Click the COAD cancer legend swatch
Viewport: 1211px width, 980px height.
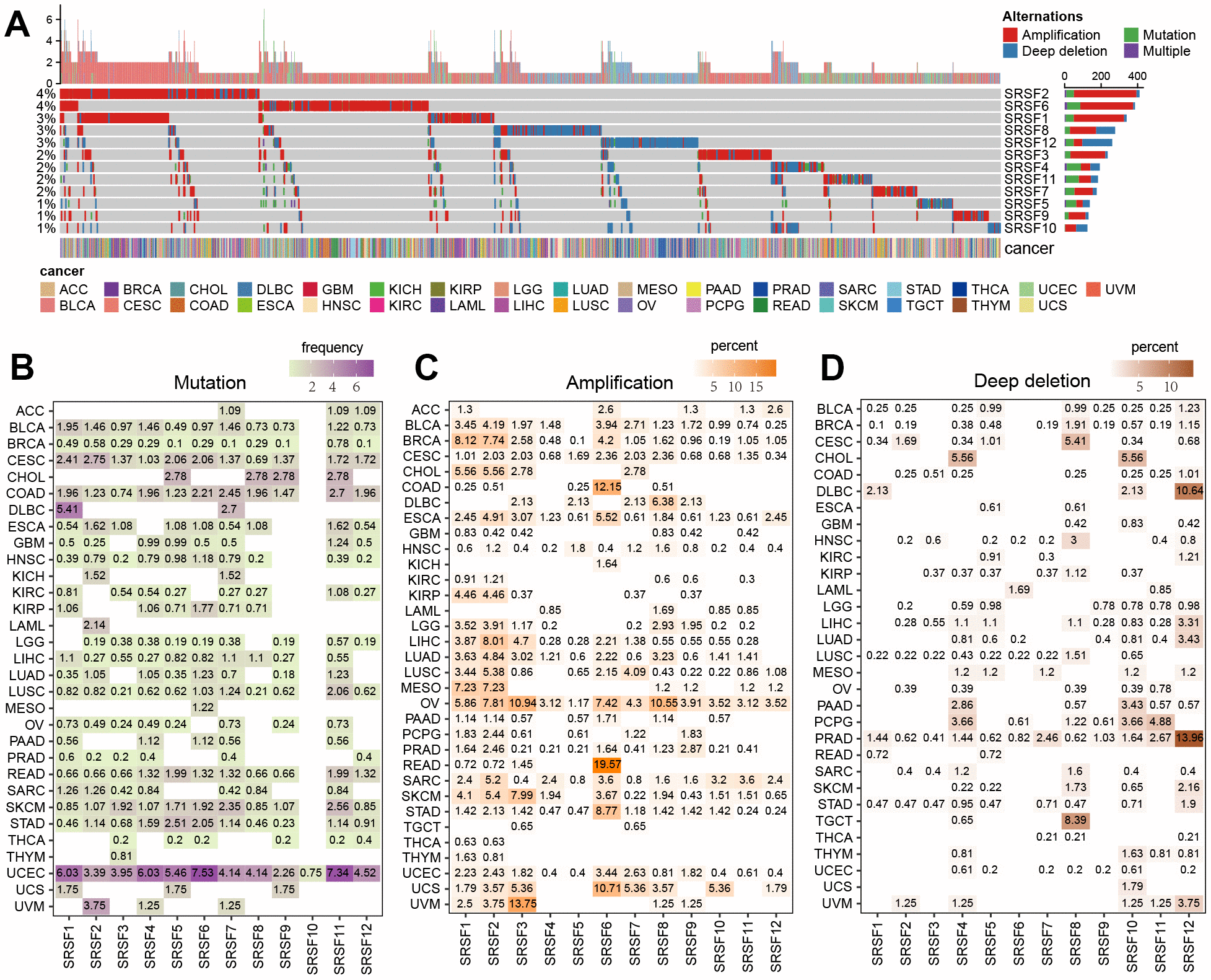click(178, 305)
